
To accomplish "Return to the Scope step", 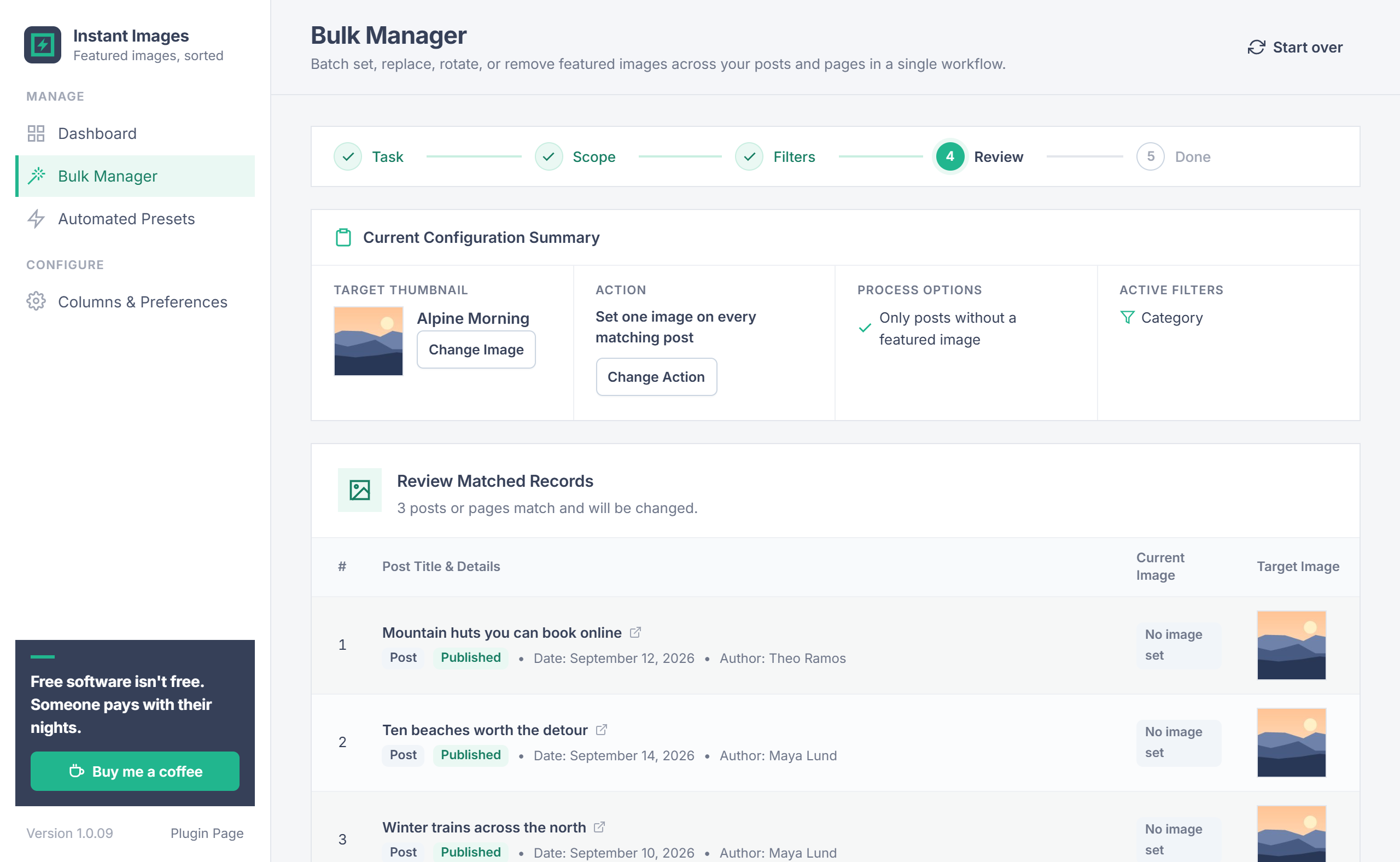I will pyautogui.click(x=575, y=157).
